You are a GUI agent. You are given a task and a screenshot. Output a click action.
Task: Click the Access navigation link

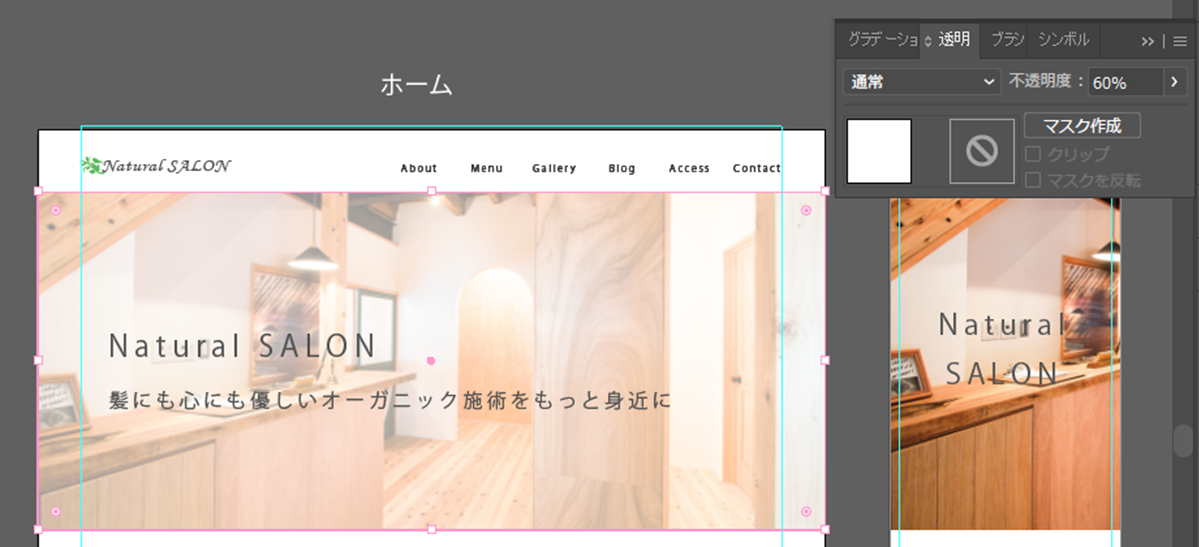coord(689,168)
